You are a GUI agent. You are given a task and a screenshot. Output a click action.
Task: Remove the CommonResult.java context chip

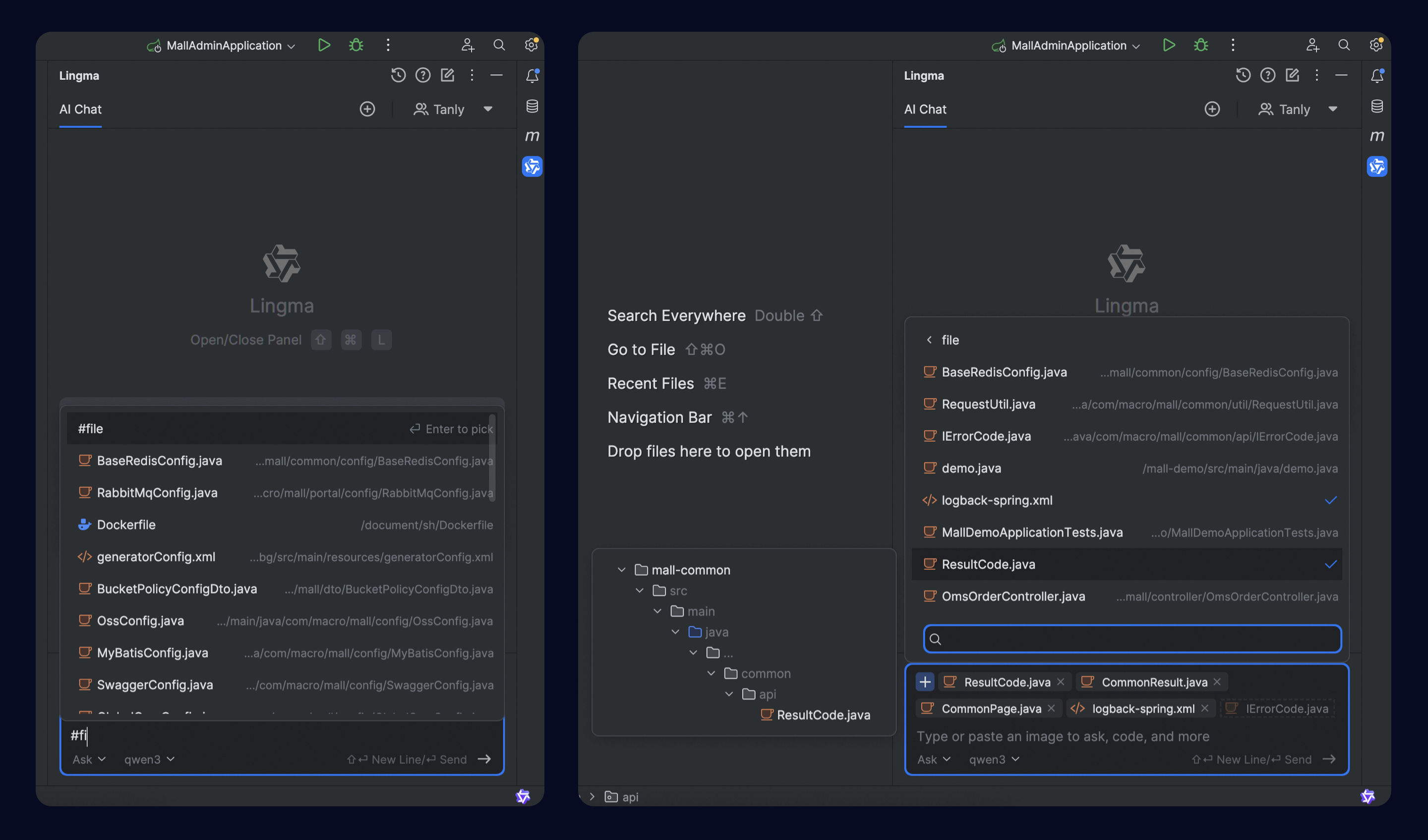coord(1217,682)
